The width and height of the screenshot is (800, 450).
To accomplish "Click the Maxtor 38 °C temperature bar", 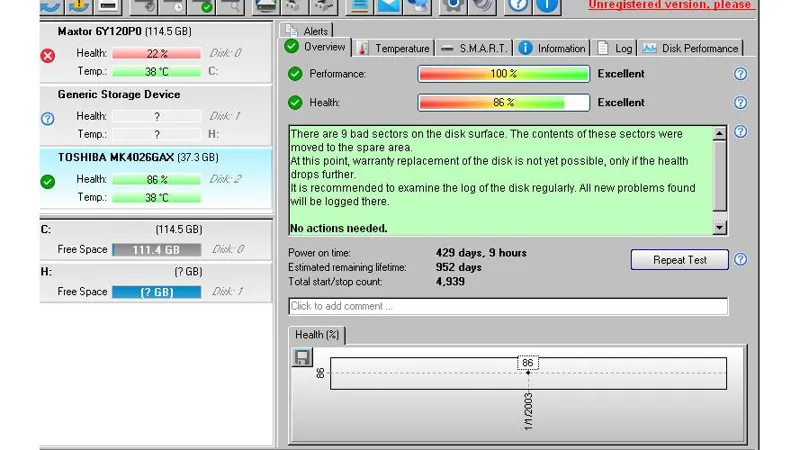I will point(157,71).
